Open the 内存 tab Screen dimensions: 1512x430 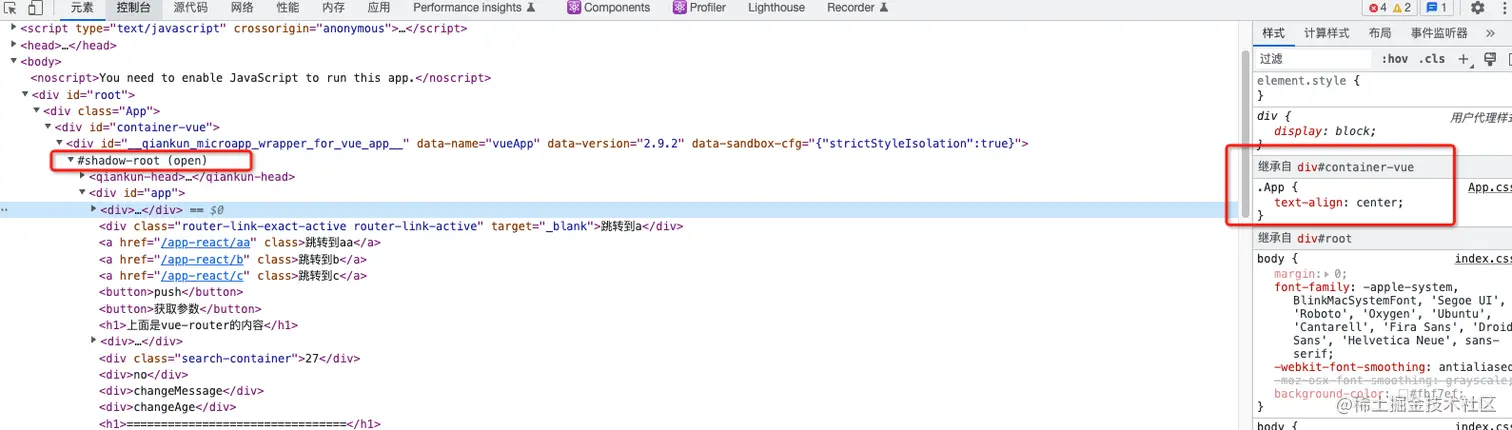point(333,8)
